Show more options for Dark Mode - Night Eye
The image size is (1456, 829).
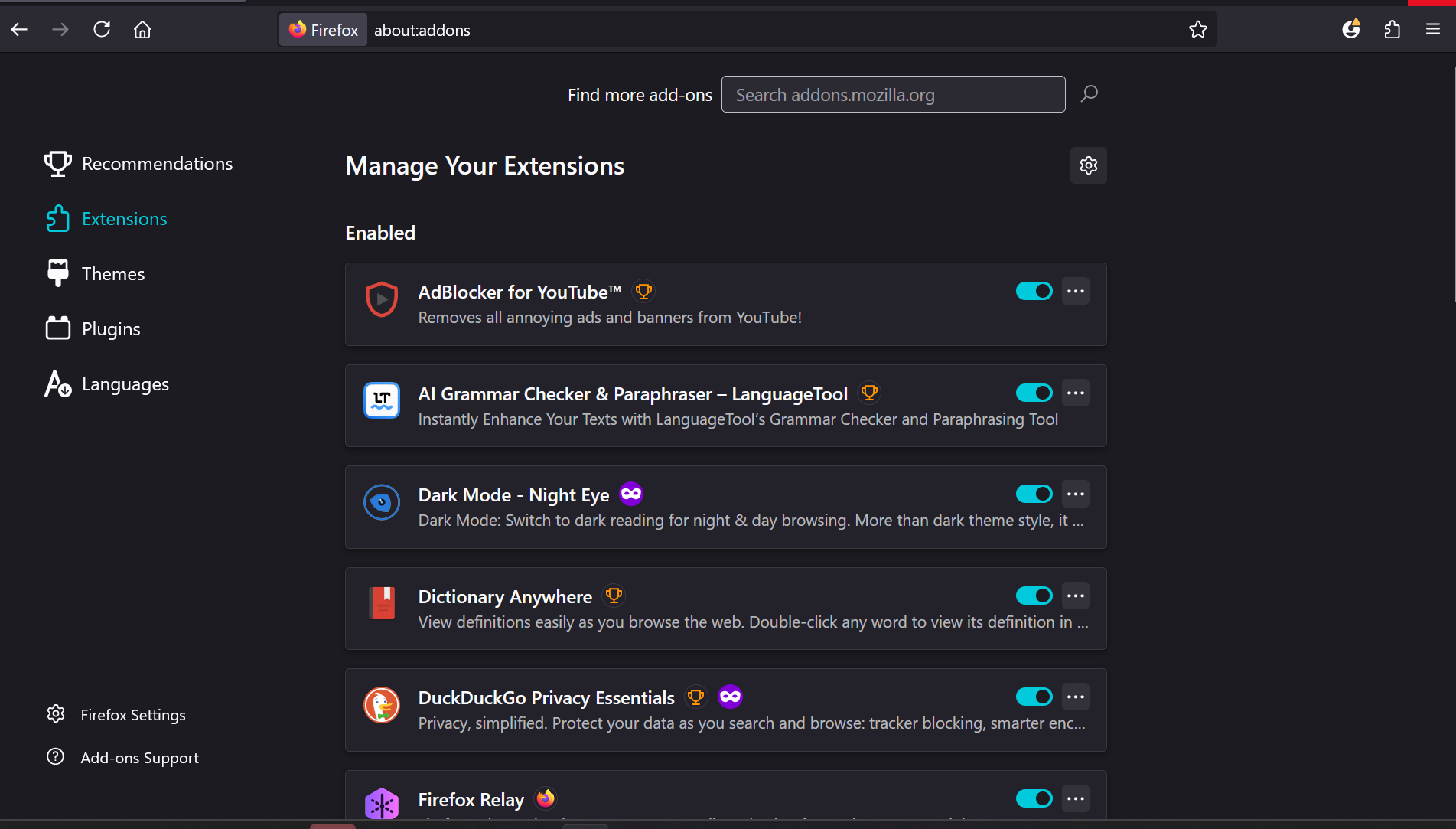tap(1076, 494)
